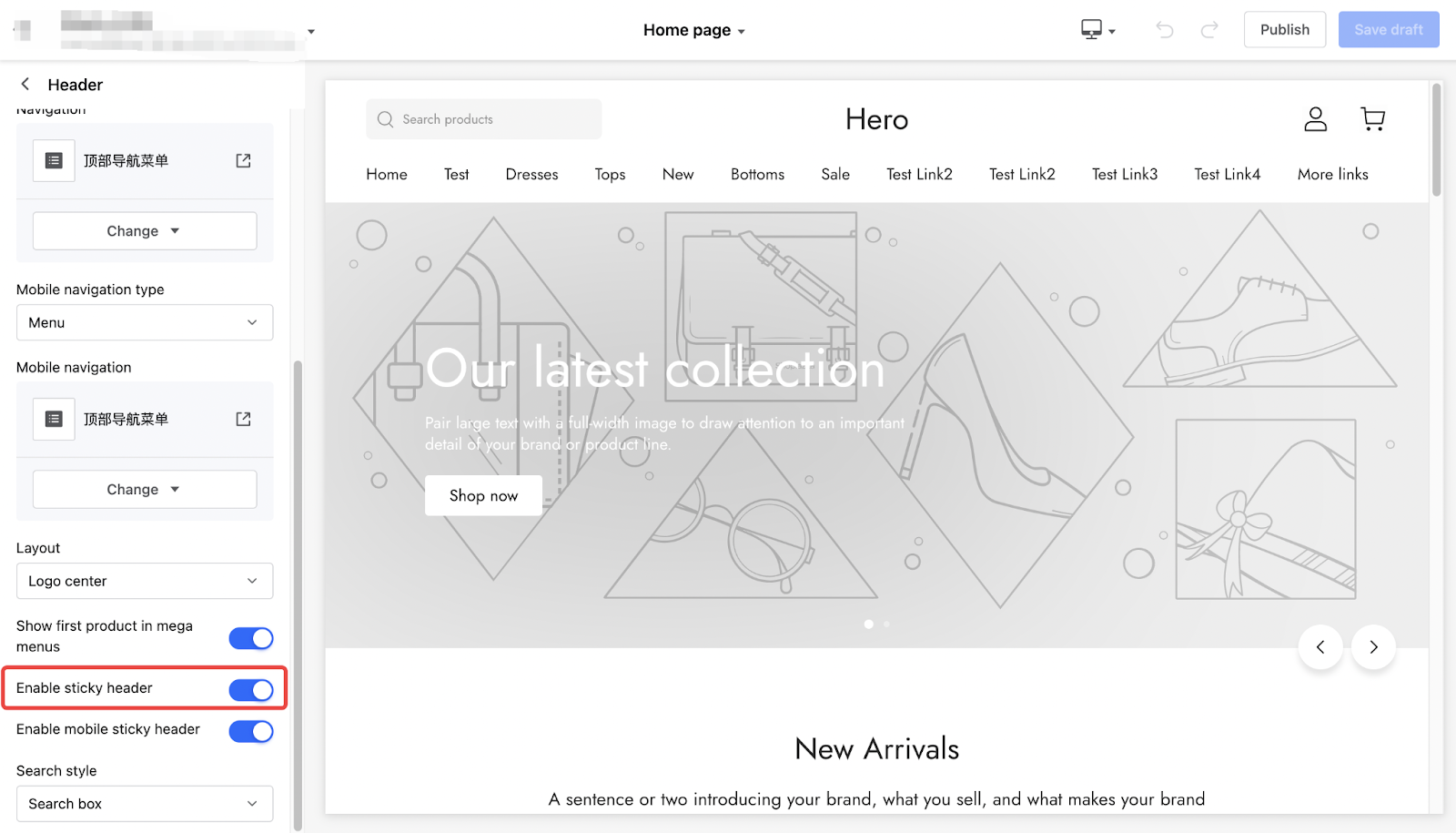Select Dresses in the store navigation
The height and width of the screenshot is (833, 1456).
531,174
